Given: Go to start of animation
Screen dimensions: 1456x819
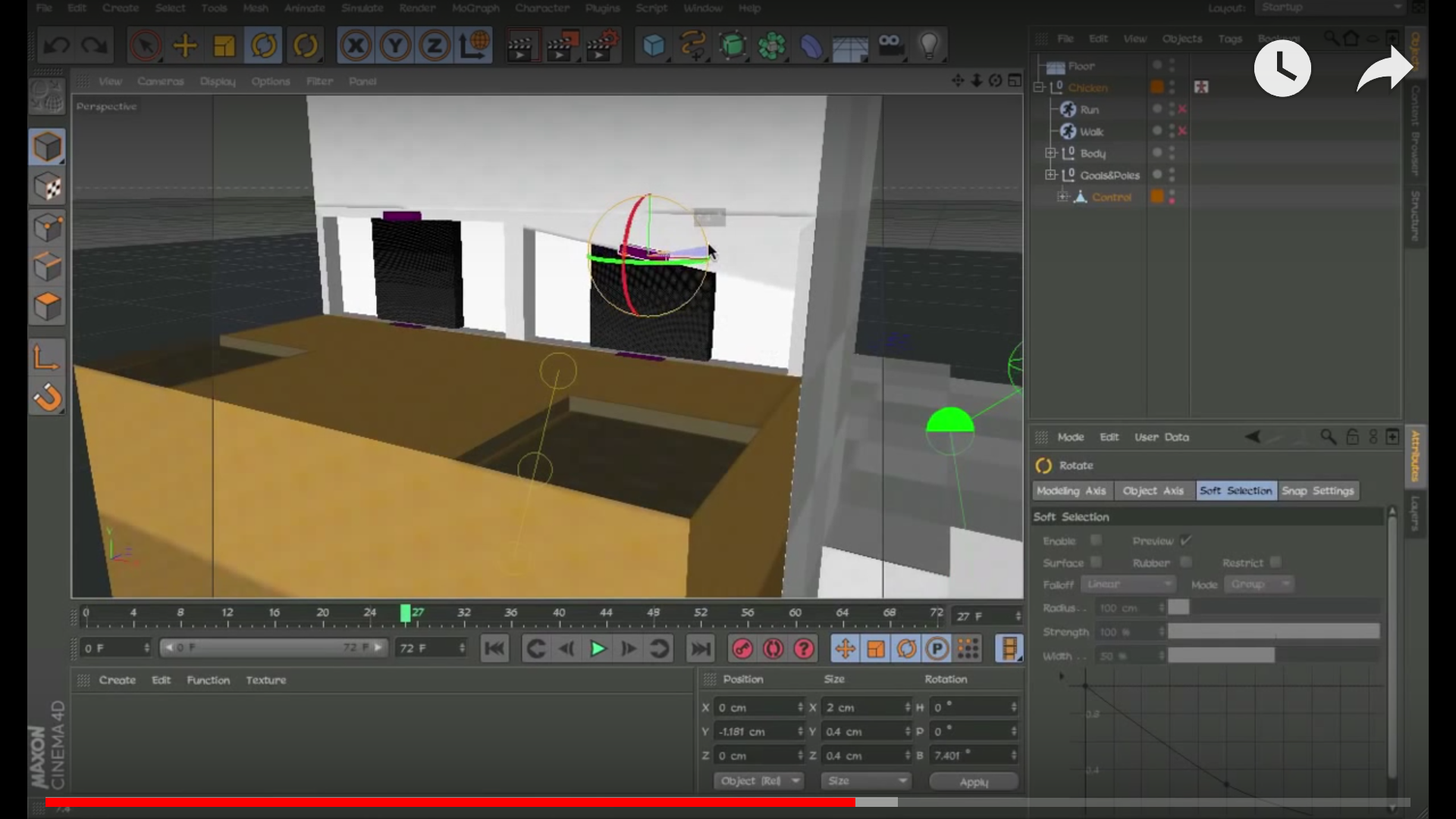Looking at the screenshot, I should 494,649.
